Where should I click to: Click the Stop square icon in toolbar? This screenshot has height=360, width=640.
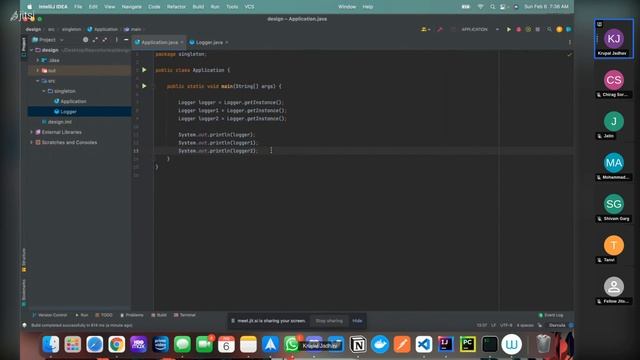click(x=538, y=29)
